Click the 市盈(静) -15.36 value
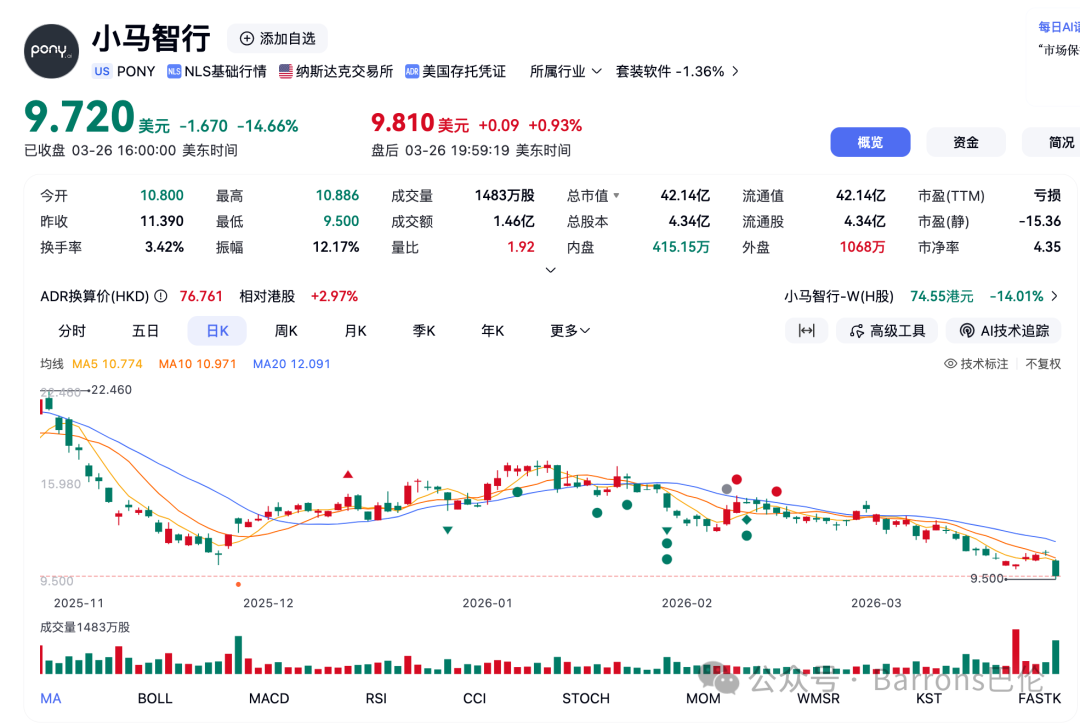Viewport: 1080px width, 723px height. 1039,221
